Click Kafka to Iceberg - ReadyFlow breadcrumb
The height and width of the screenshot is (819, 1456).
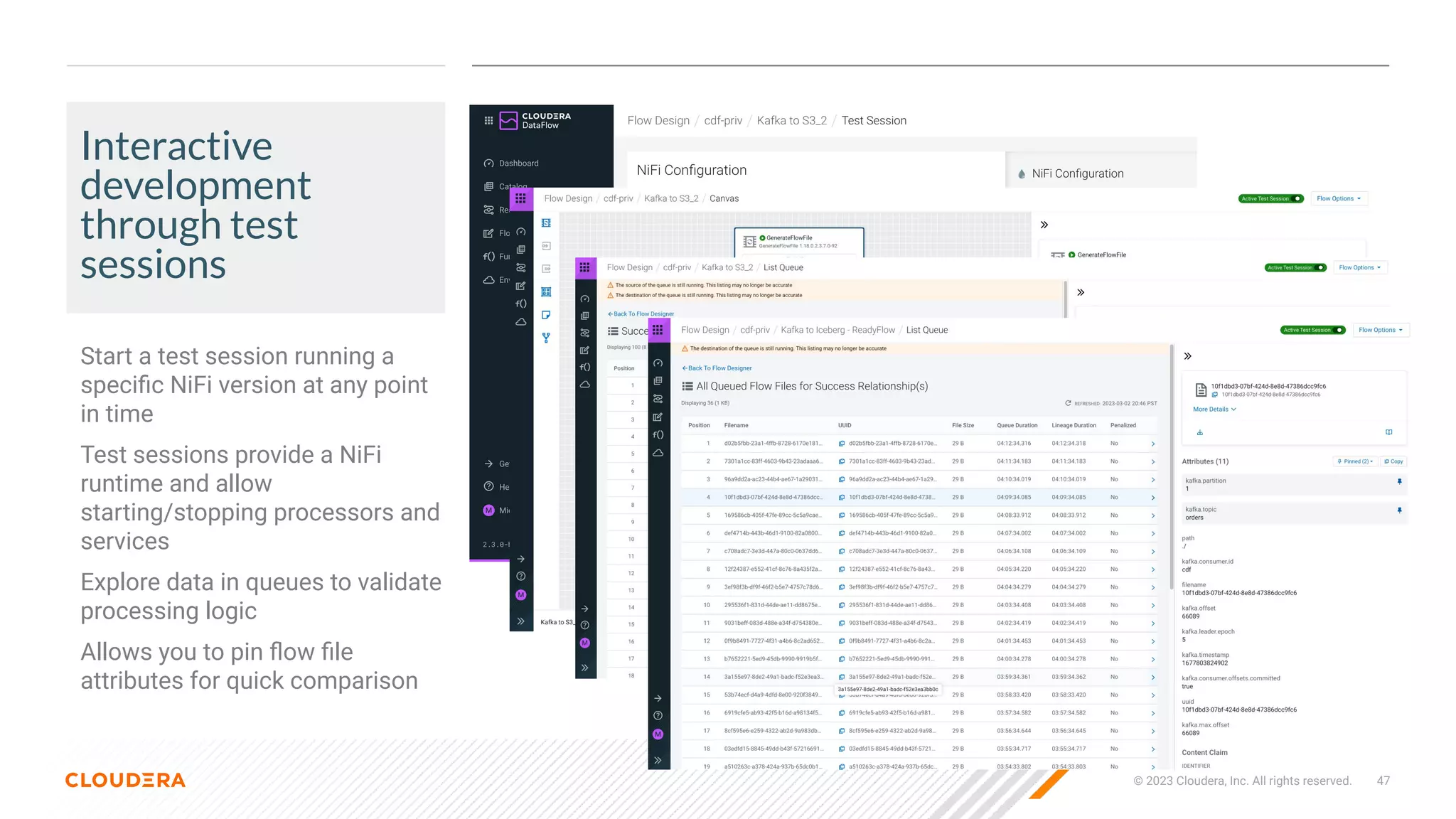pos(838,330)
